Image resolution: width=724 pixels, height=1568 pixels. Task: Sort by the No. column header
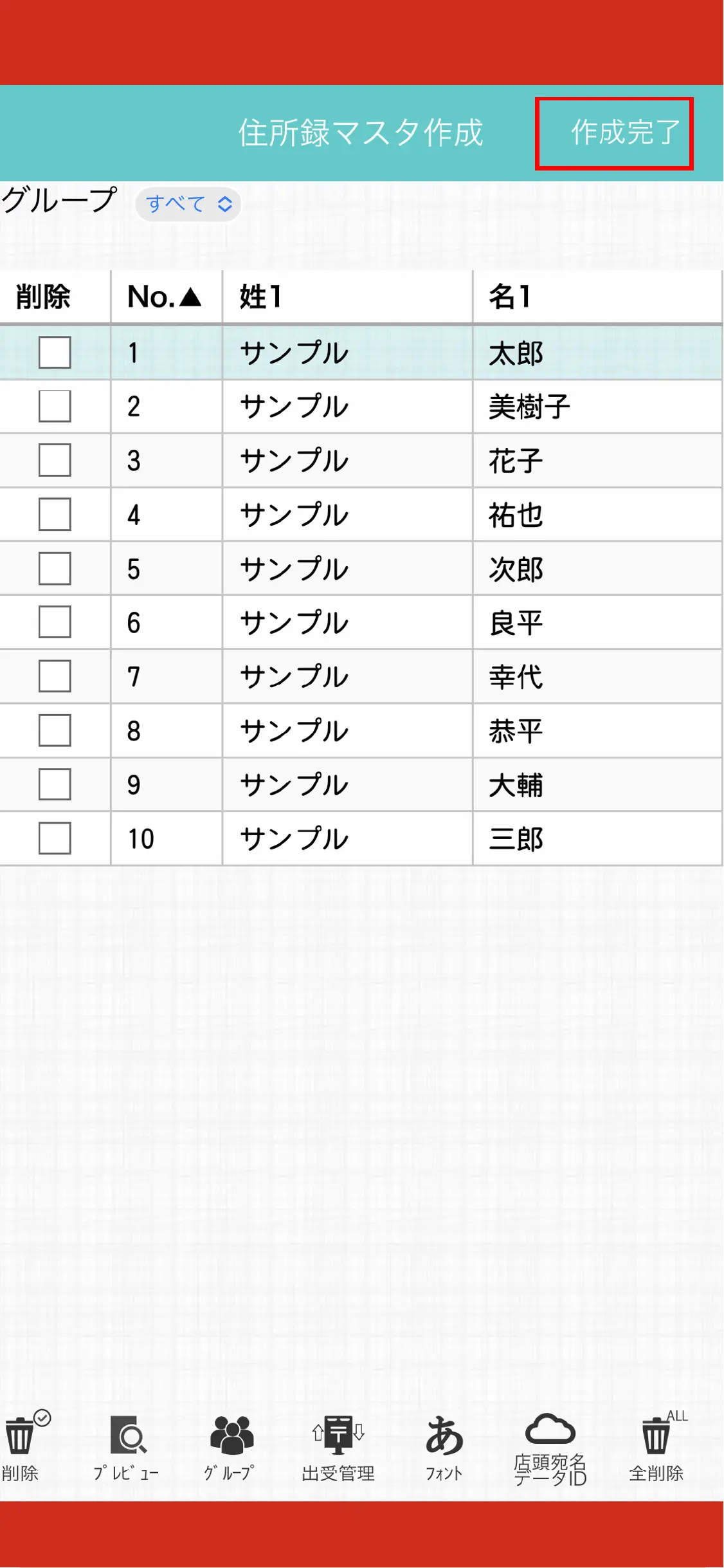[x=165, y=297]
